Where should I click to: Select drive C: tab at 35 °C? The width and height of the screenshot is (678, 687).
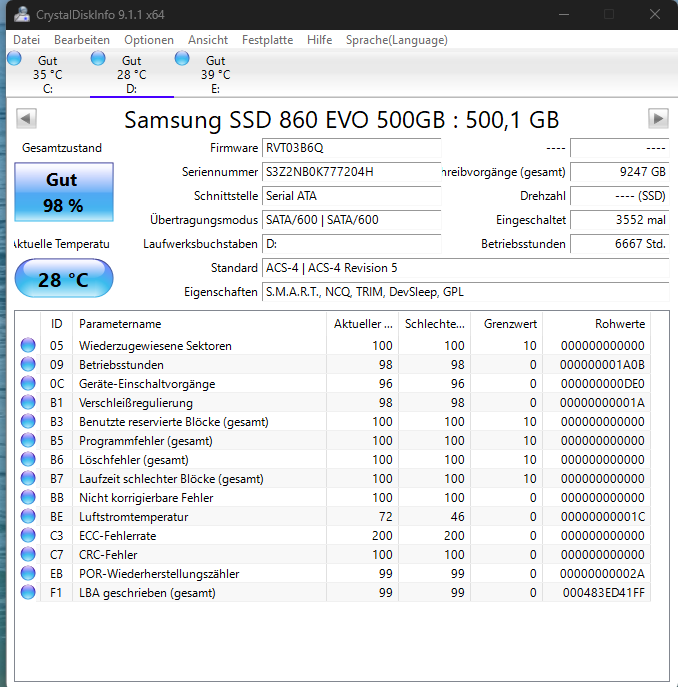[48, 74]
